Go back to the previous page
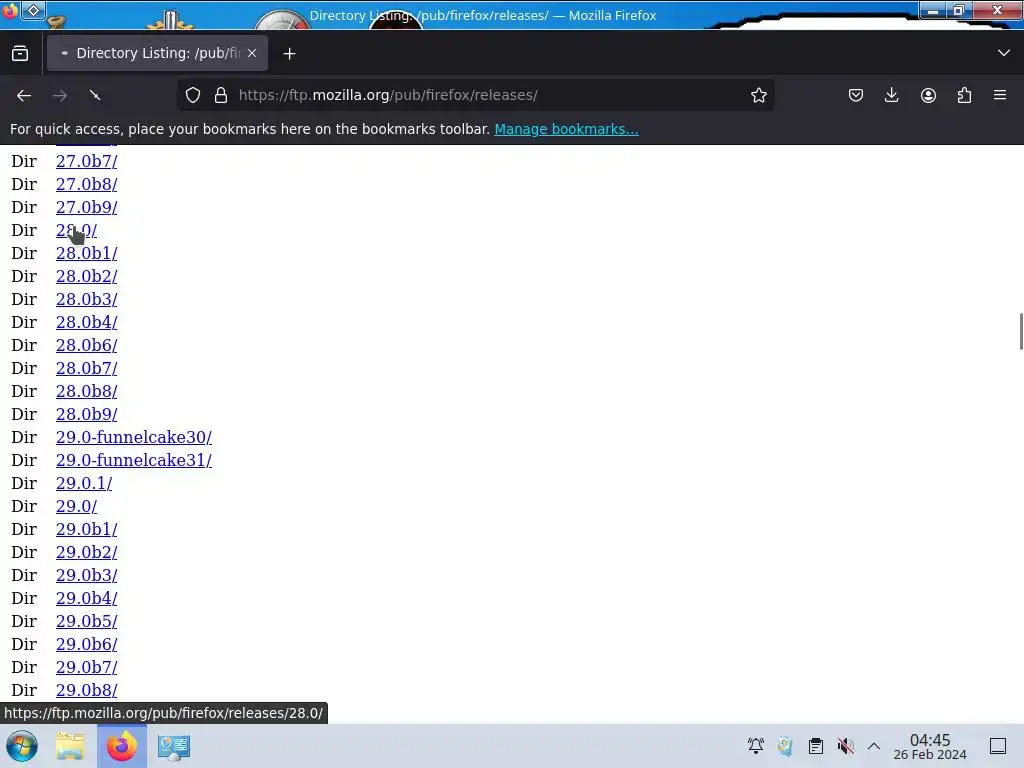Image resolution: width=1024 pixels, height=768 pixels. tap(24, 95)
